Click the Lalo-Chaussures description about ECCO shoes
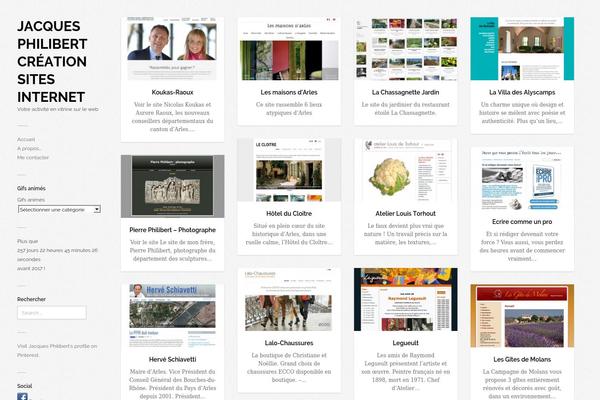This screenshot has height=400, width=600. pyautogui.click(x=289, y=367)
